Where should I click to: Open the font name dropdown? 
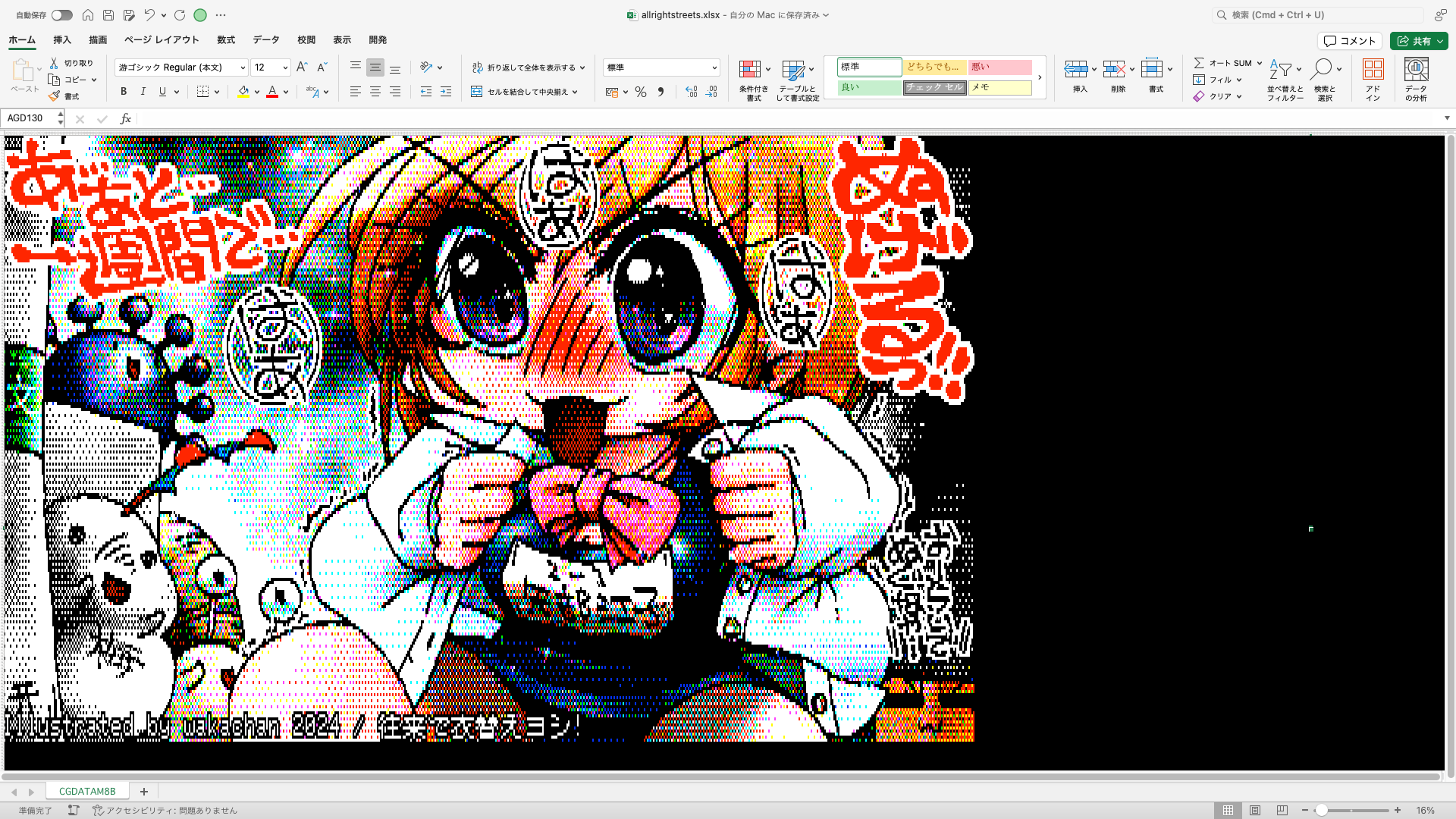(243, 67)
